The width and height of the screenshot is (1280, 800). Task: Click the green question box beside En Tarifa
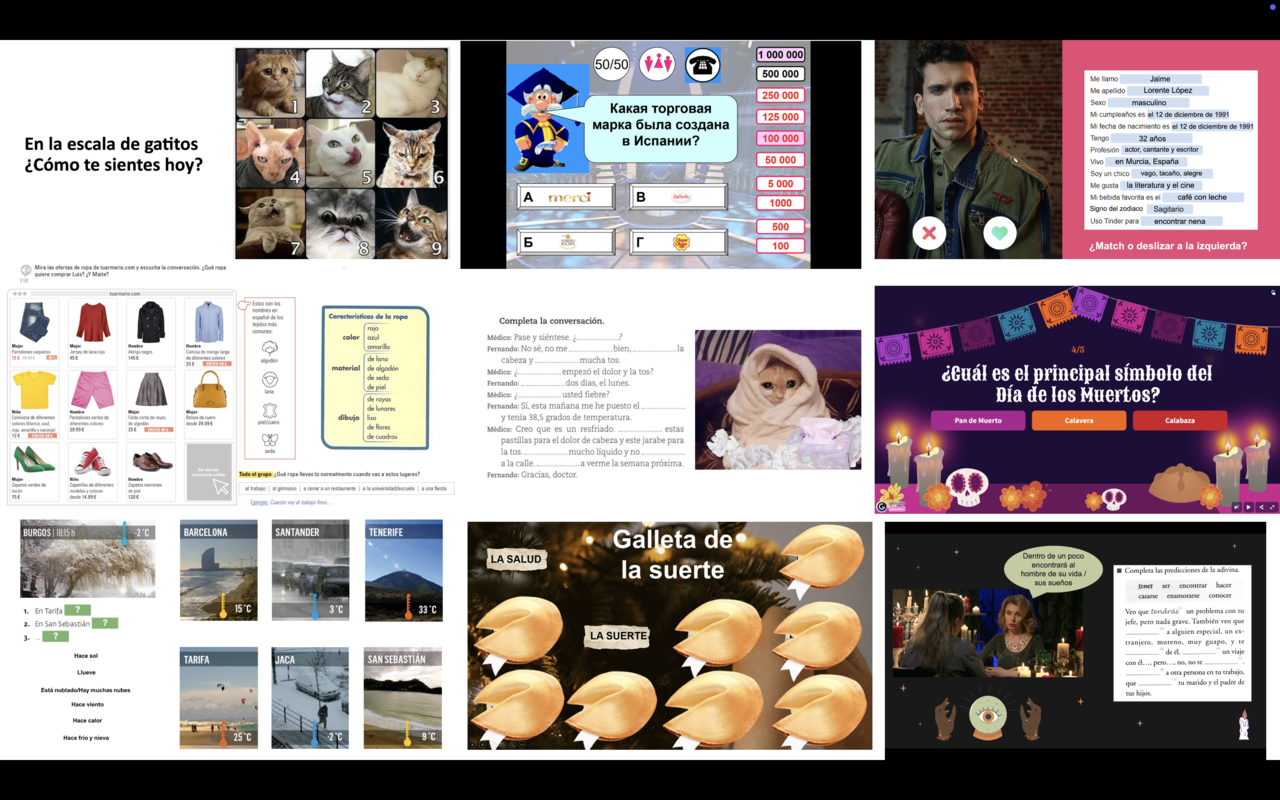77,610
